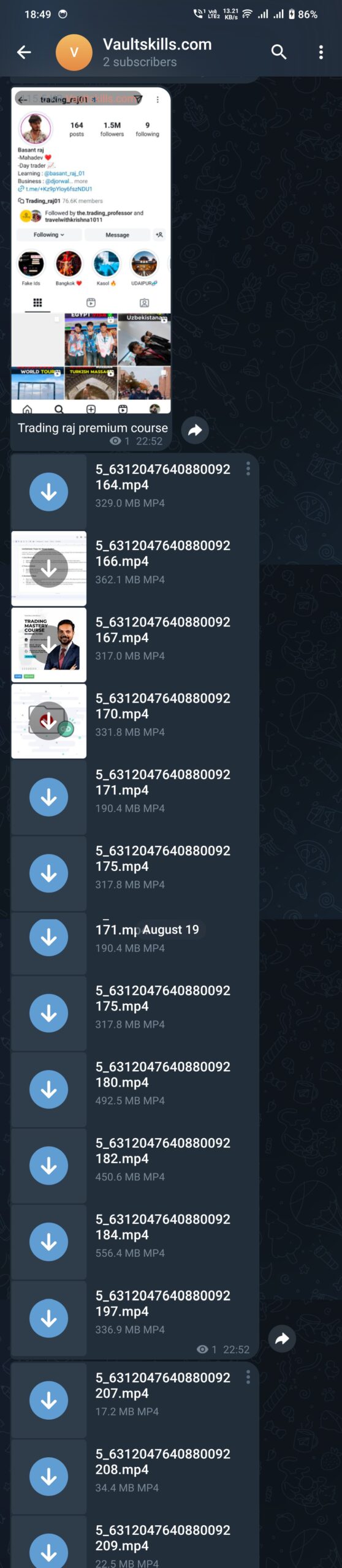
Task: Tap the August 19 date label
Action: tap(170, 930)
